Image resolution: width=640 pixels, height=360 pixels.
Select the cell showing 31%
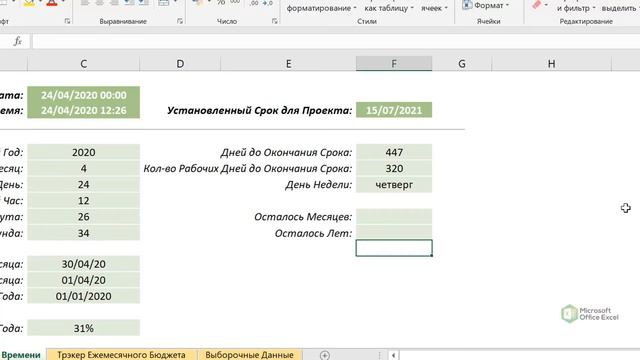[84, 328]
